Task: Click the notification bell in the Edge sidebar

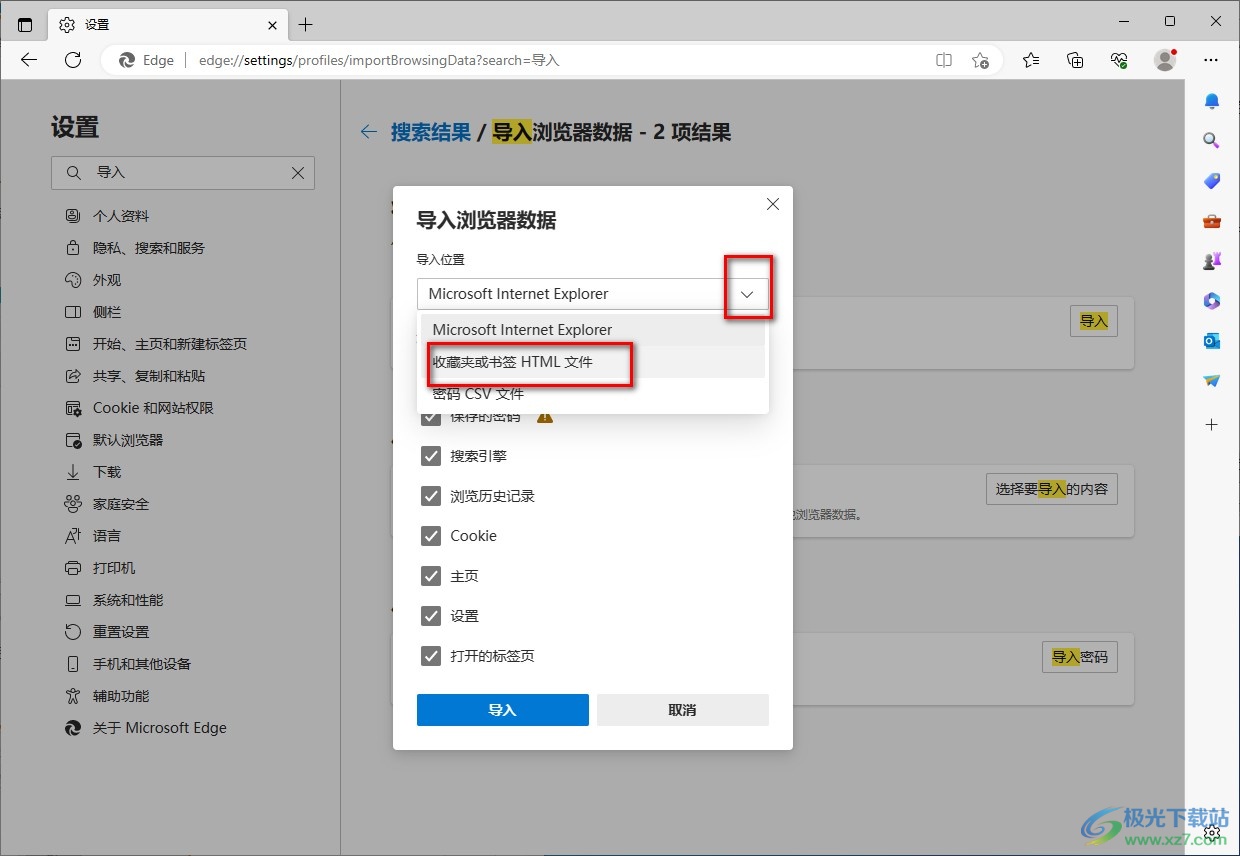Action: click(x=1212, y=101)
